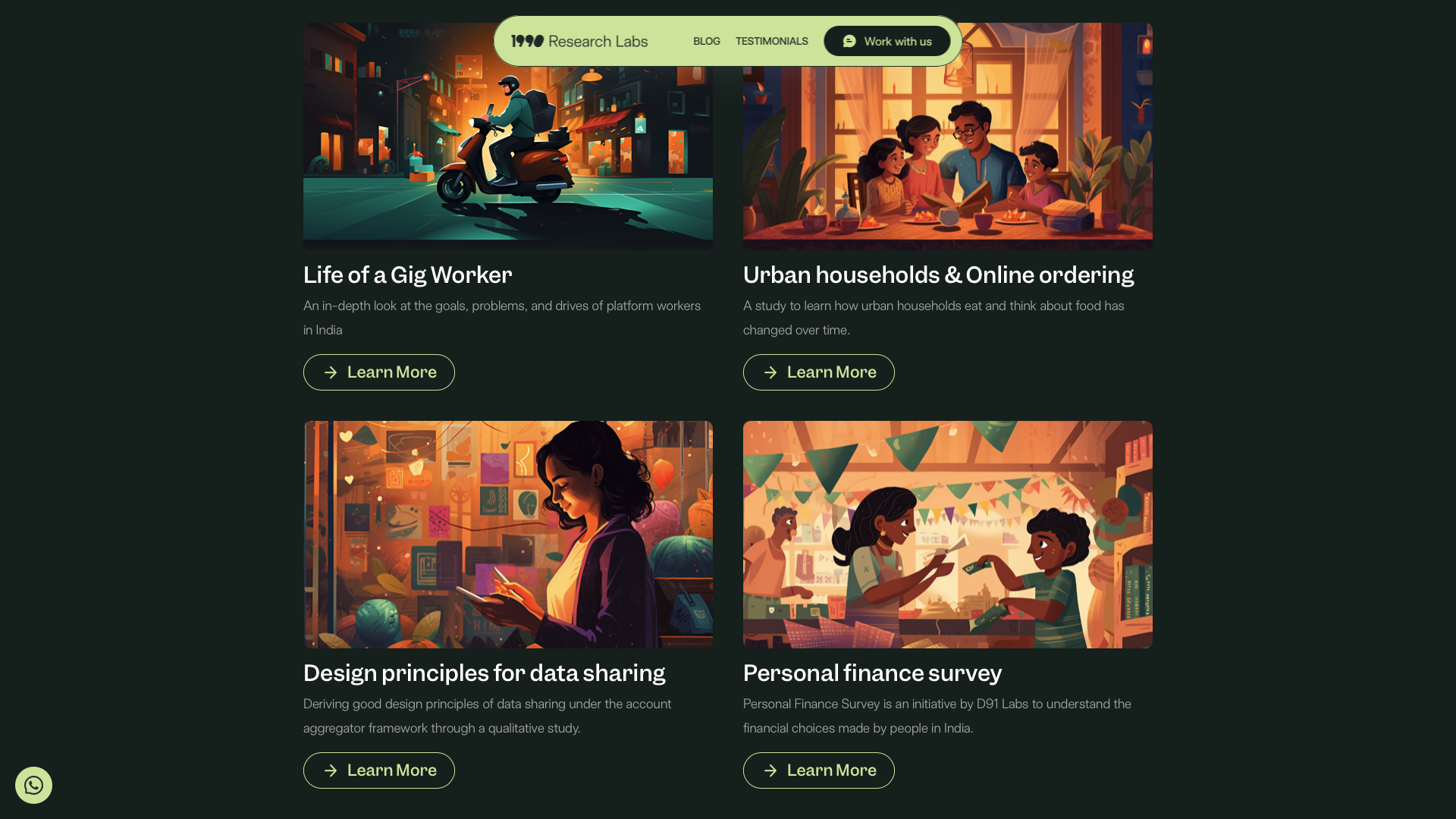1456x819 pixels.
Task: Click the Life of a Gig Worker heading
Action: [408, 275]
